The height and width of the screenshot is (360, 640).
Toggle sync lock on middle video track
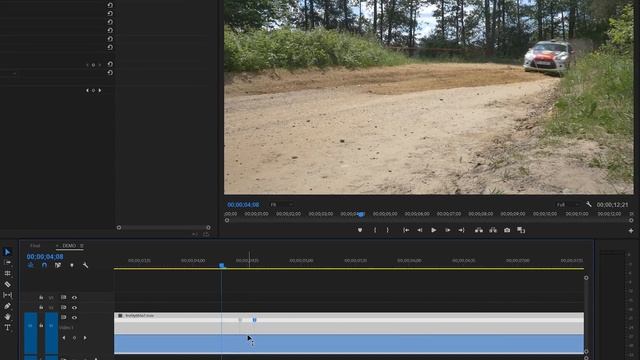click(x=63, y=307)
